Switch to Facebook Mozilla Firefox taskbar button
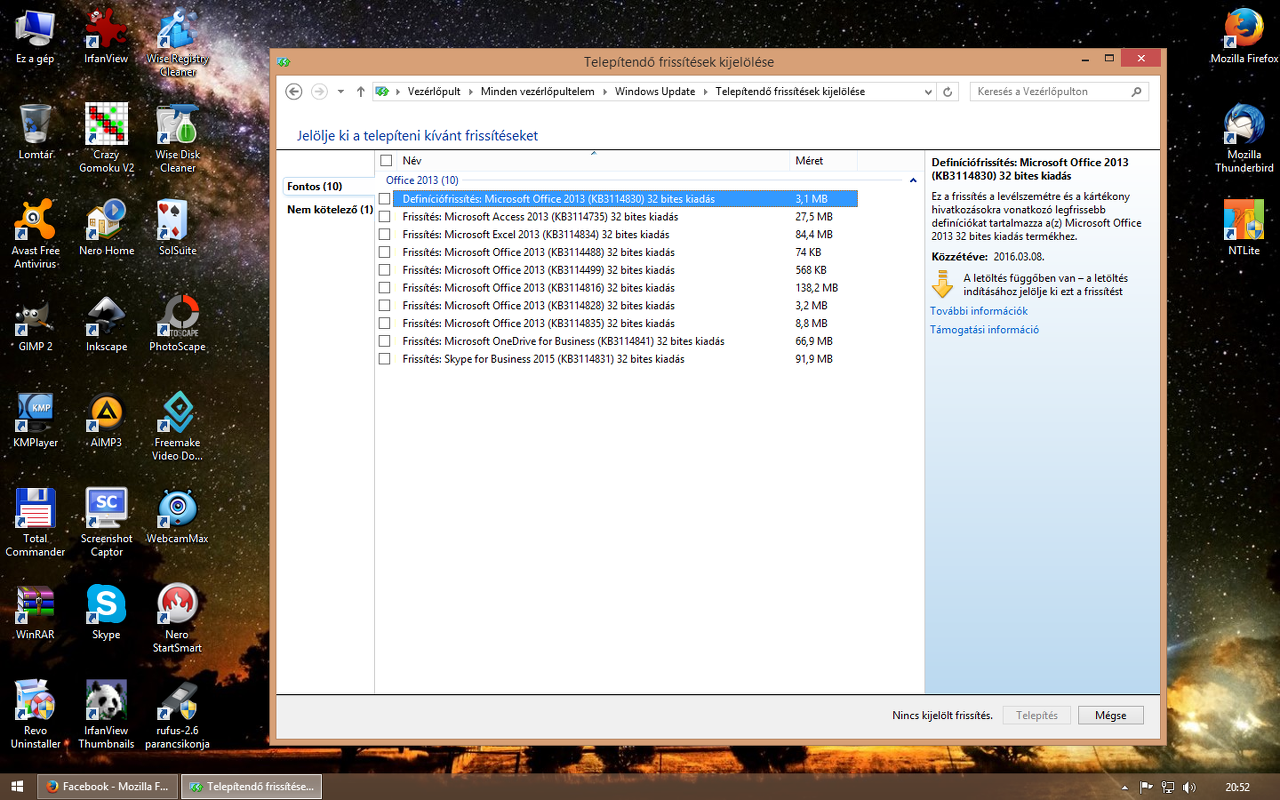The width and height of the screenshot is (1280, 800). [x=107, y=787]
